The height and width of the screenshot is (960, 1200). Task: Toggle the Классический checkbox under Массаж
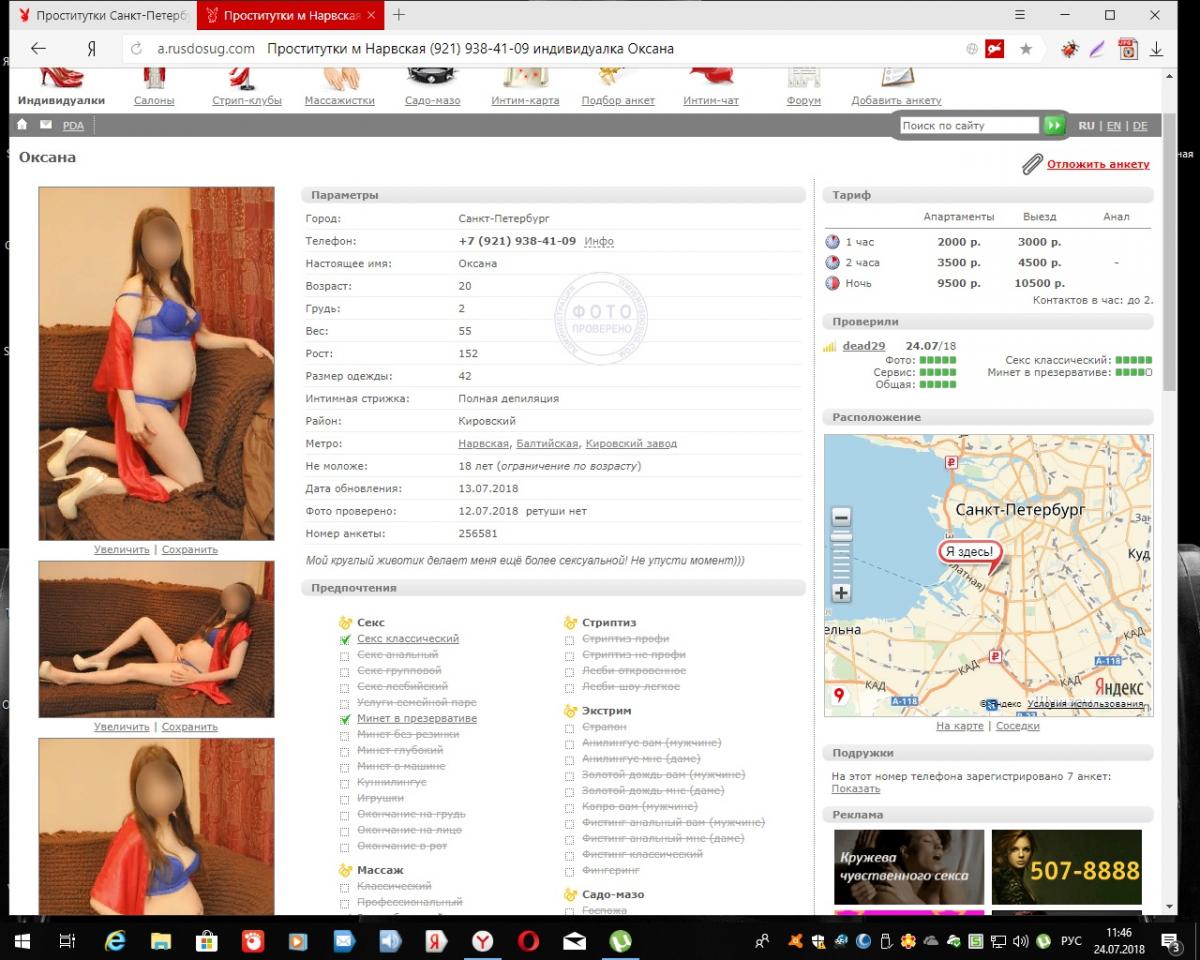(345, 887)
